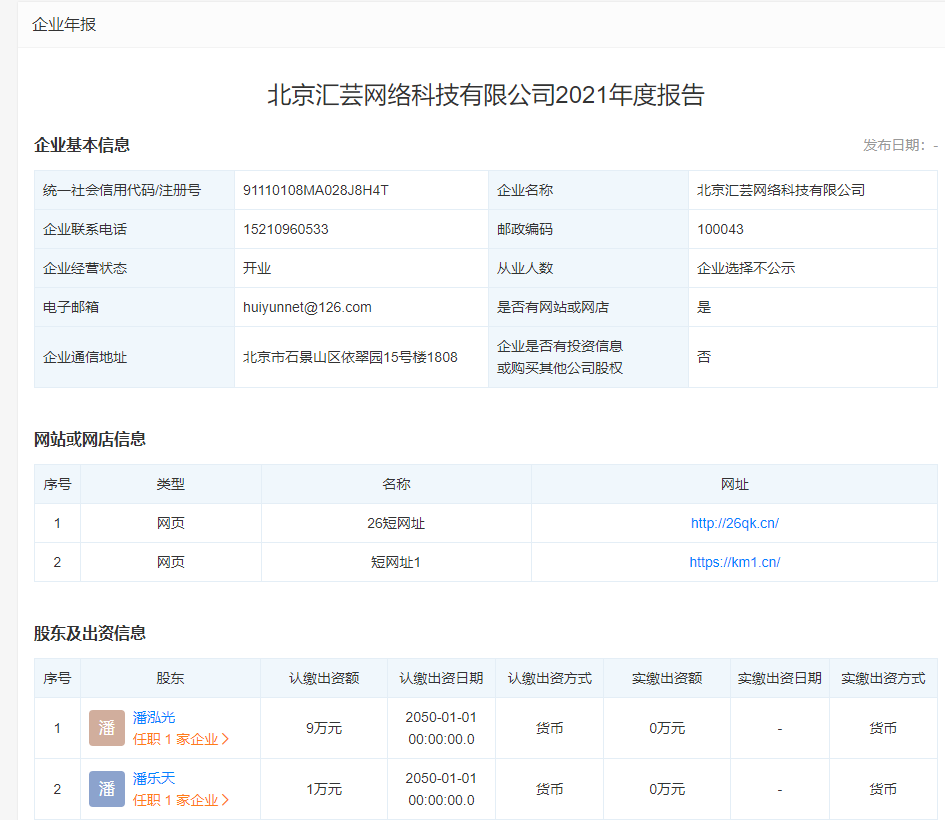Click the blue 潘 avatar for 潘乐天

click(107, 789)
